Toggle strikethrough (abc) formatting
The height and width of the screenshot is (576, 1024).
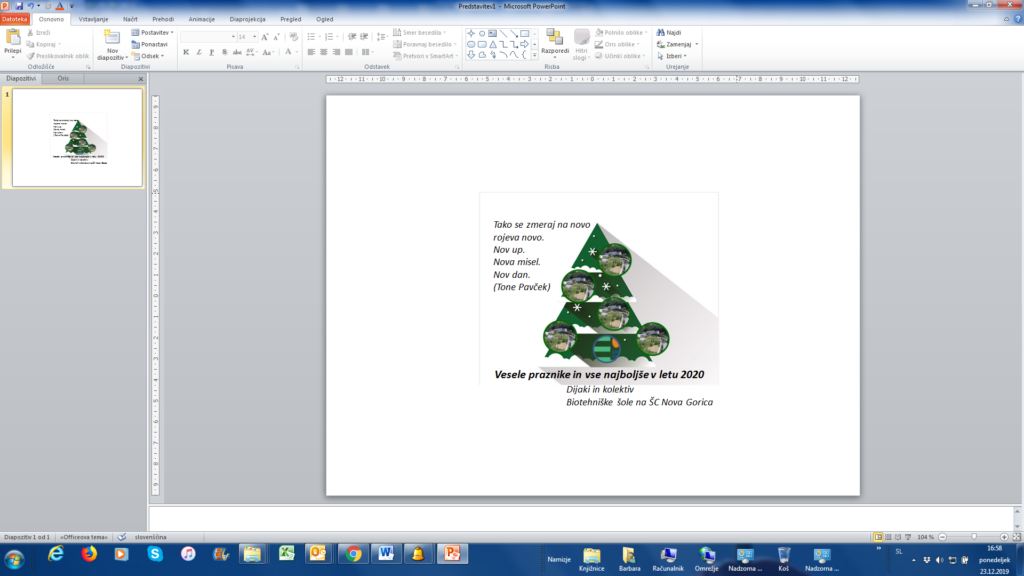(x=236, y=52)
